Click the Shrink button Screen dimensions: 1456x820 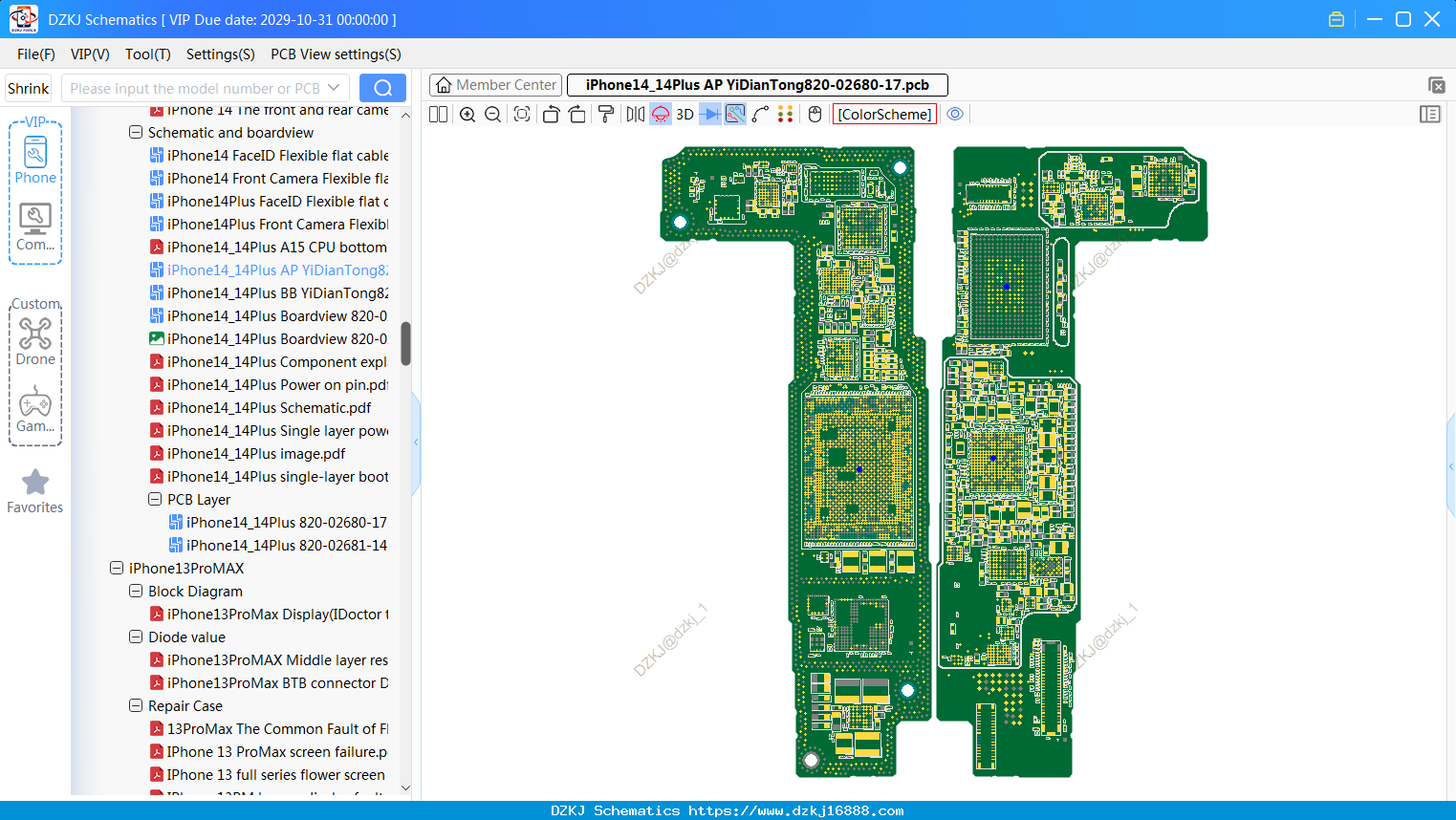[29, 88]
